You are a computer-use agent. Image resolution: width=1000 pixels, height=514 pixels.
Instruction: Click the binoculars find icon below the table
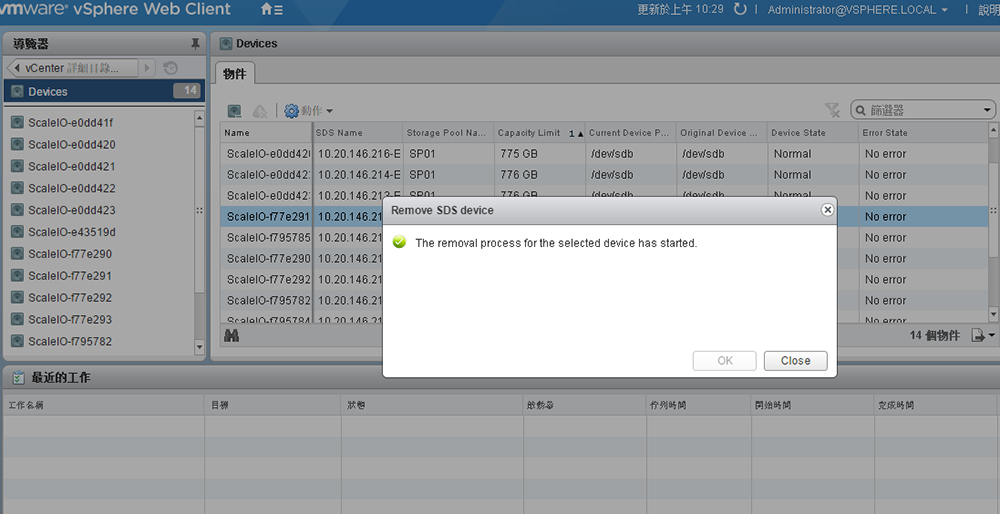coord(232,335)
